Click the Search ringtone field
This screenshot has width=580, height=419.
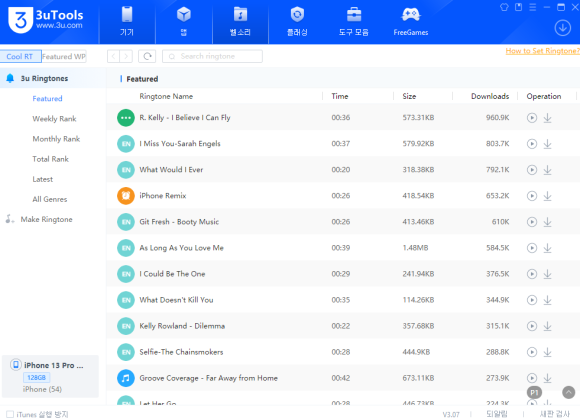tap(212, 56)
